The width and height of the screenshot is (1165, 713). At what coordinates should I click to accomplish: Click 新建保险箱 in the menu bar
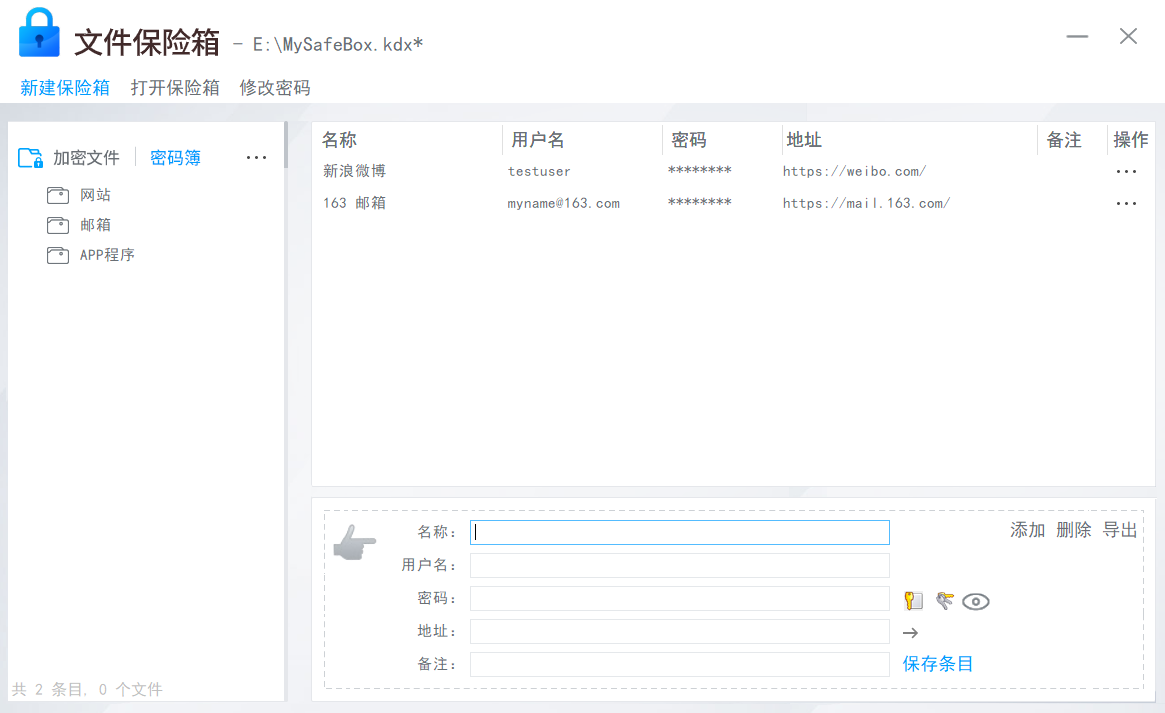point(65,88)
